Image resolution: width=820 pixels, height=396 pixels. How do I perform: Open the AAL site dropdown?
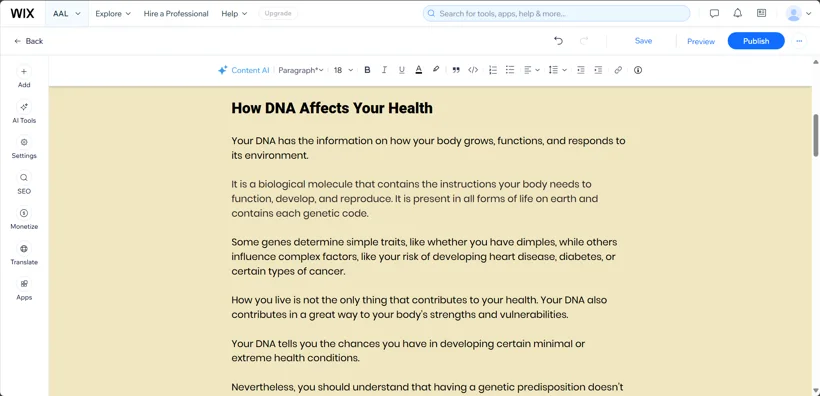(67, 14)
